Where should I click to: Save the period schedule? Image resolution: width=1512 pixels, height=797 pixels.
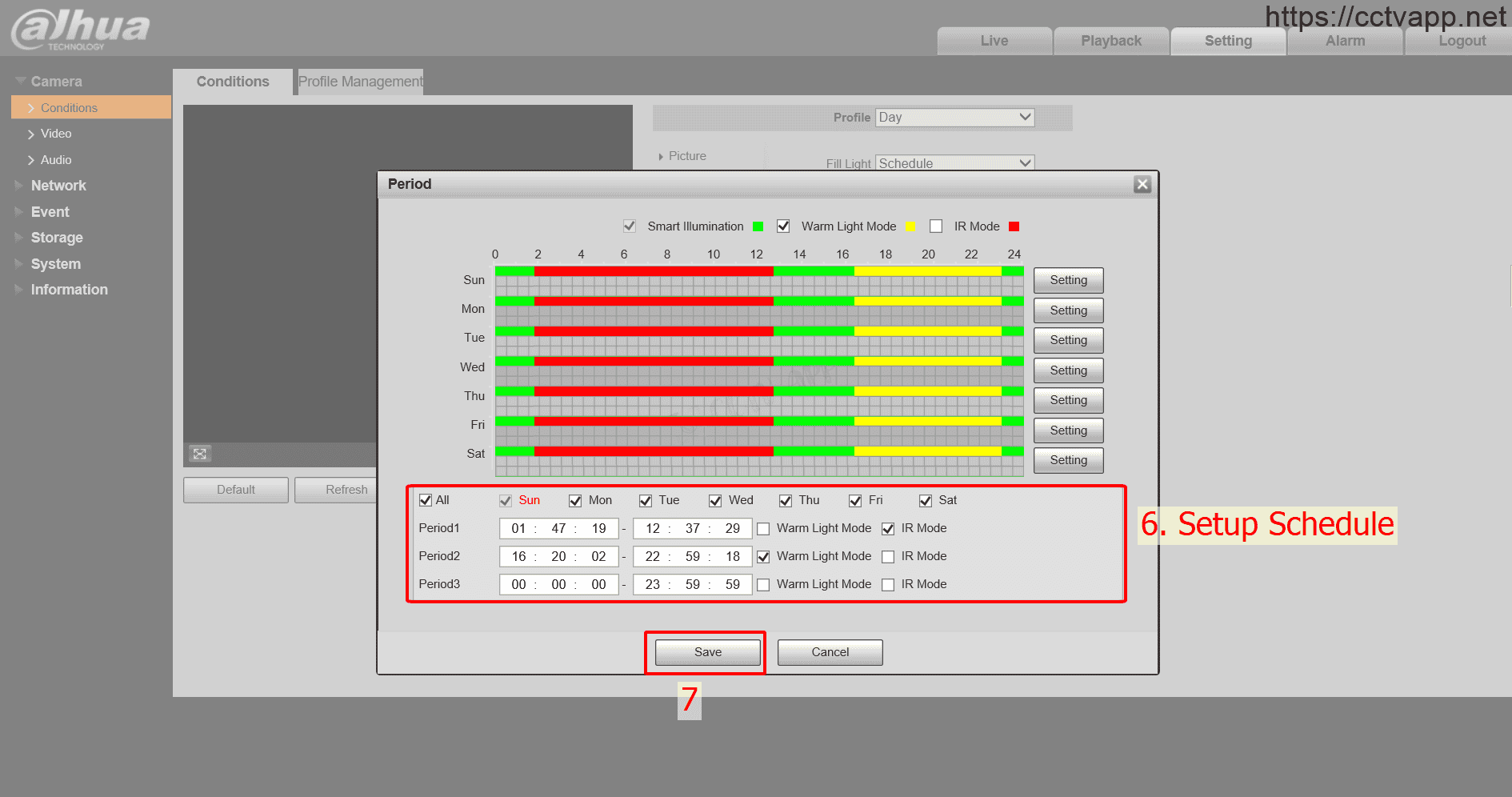tap(707, 652)
